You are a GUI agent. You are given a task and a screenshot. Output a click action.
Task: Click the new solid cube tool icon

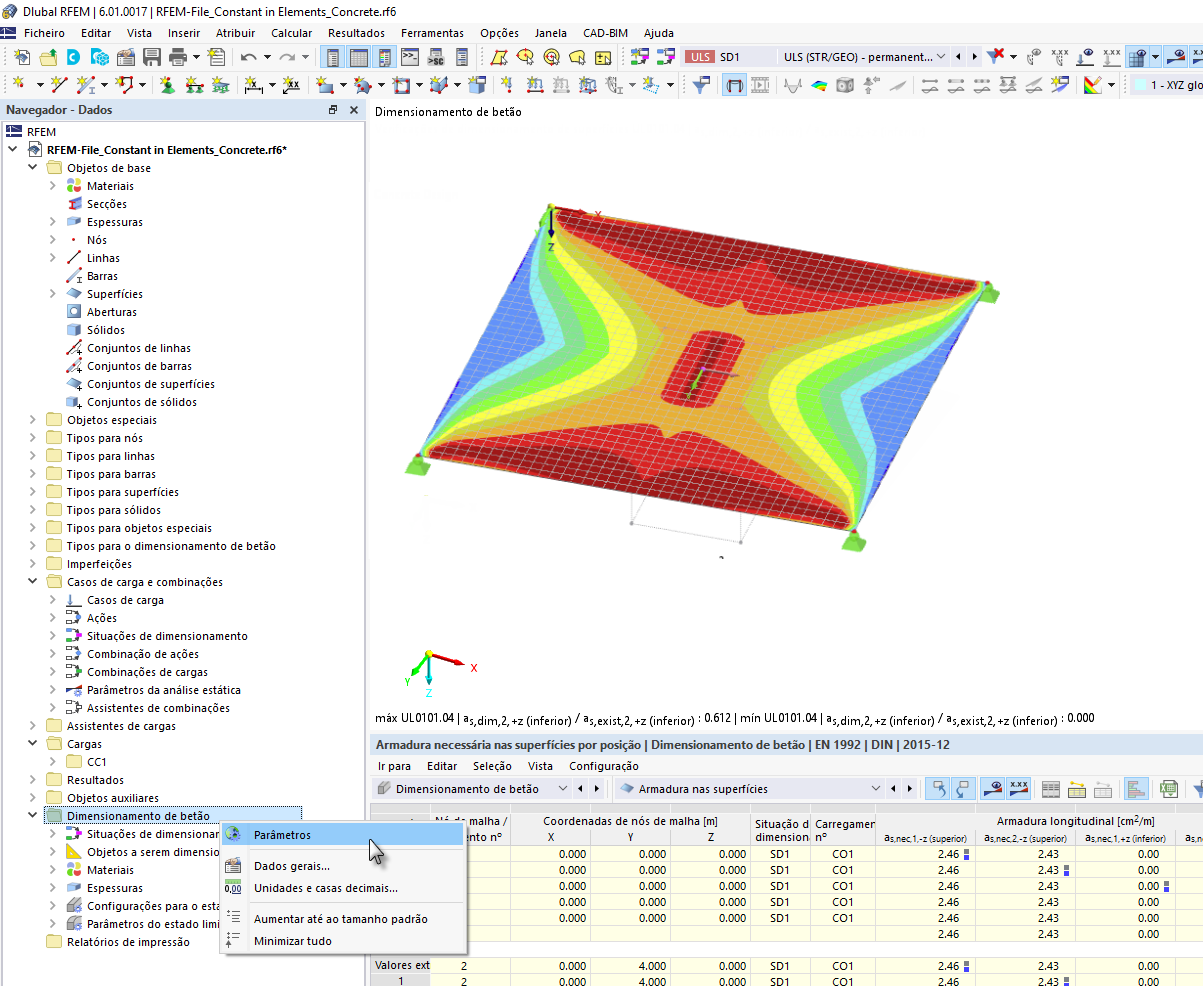[x=477, y=84]
